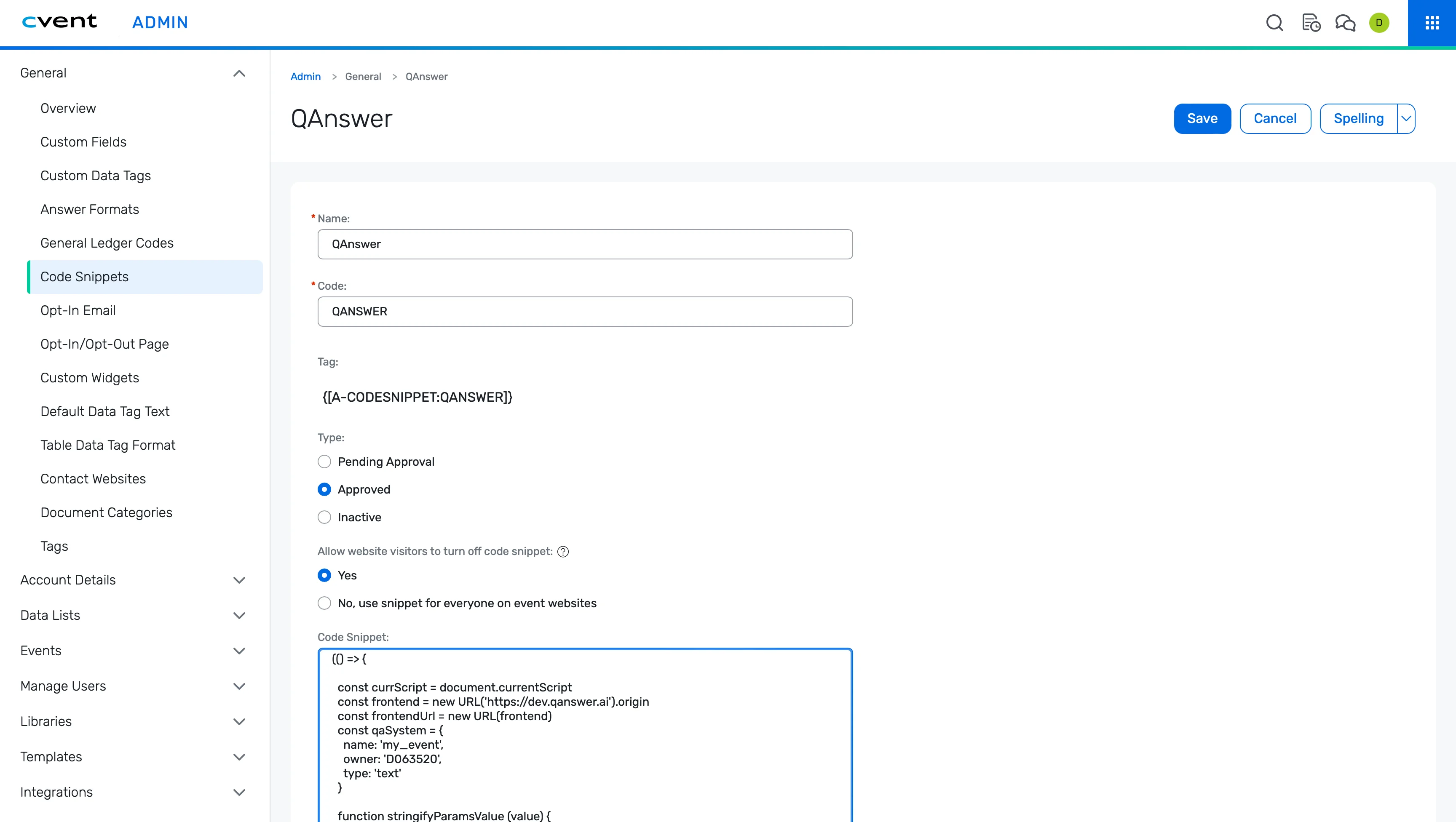Image resolution: width=1456 pixels, height=822 pixels.
Task: Open the green D user avatar
Action: point(1379,23)
